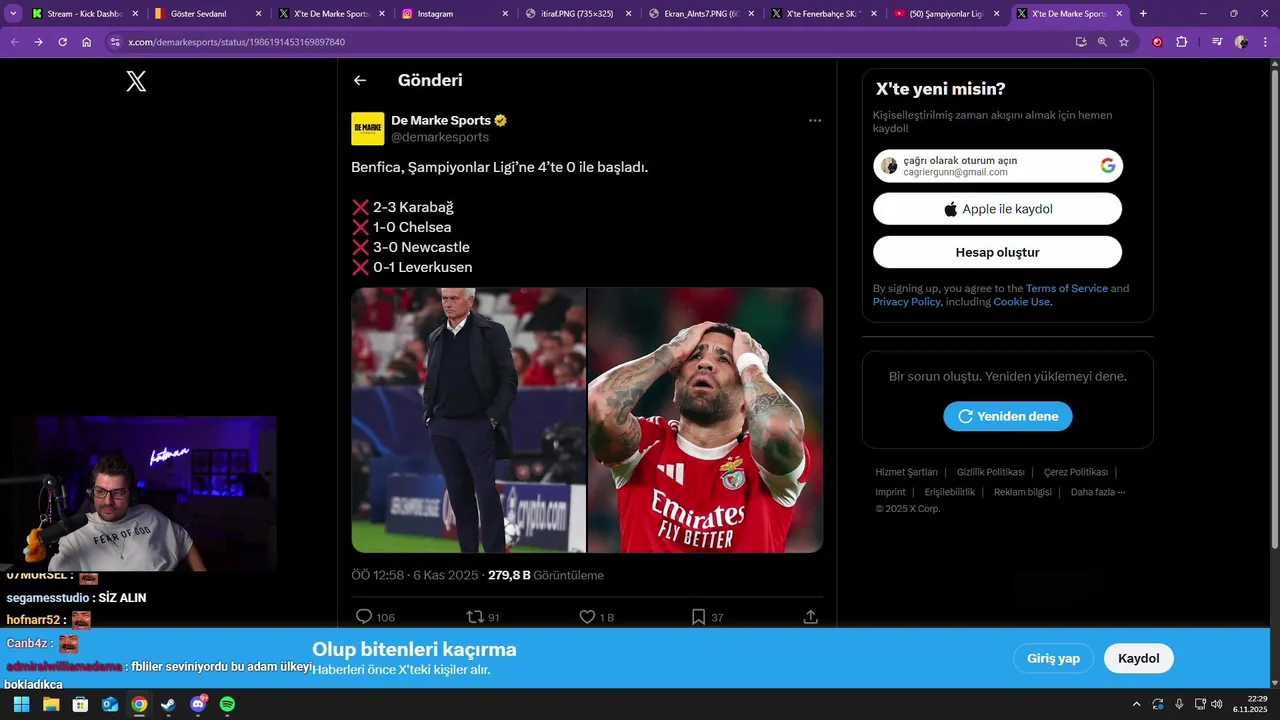Open the post's three-dot more menu
This screenshot has width=1280, height=720.
tap(814, 121)
